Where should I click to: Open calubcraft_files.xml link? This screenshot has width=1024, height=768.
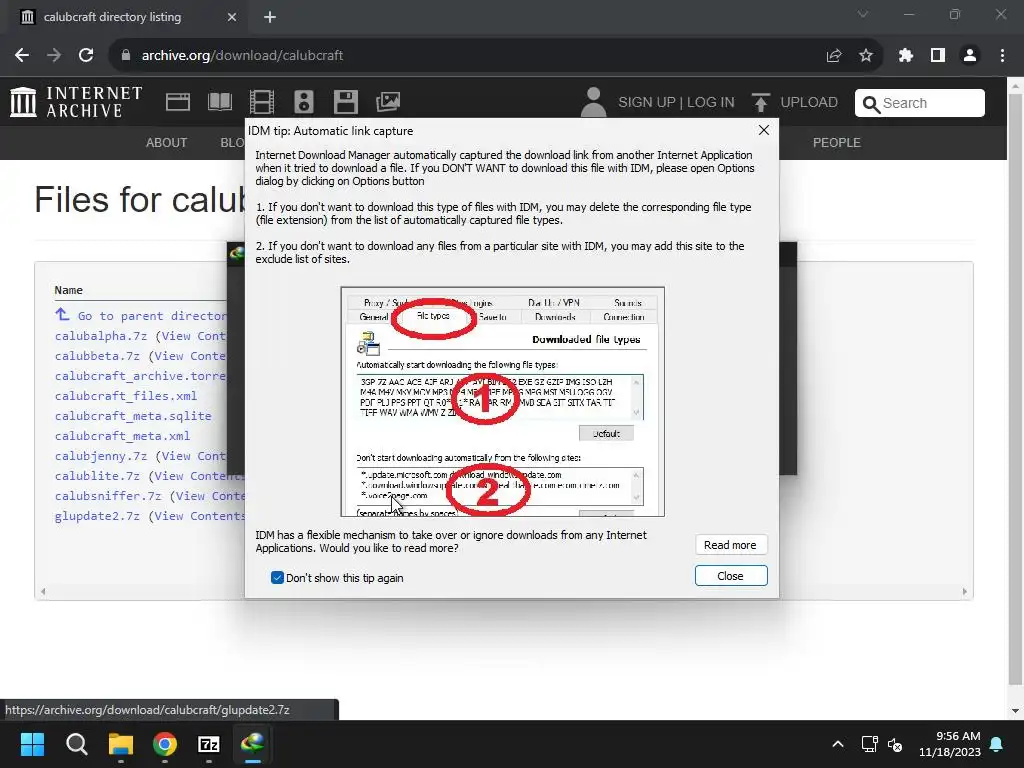pyautogui.click(x=126, y=396)
